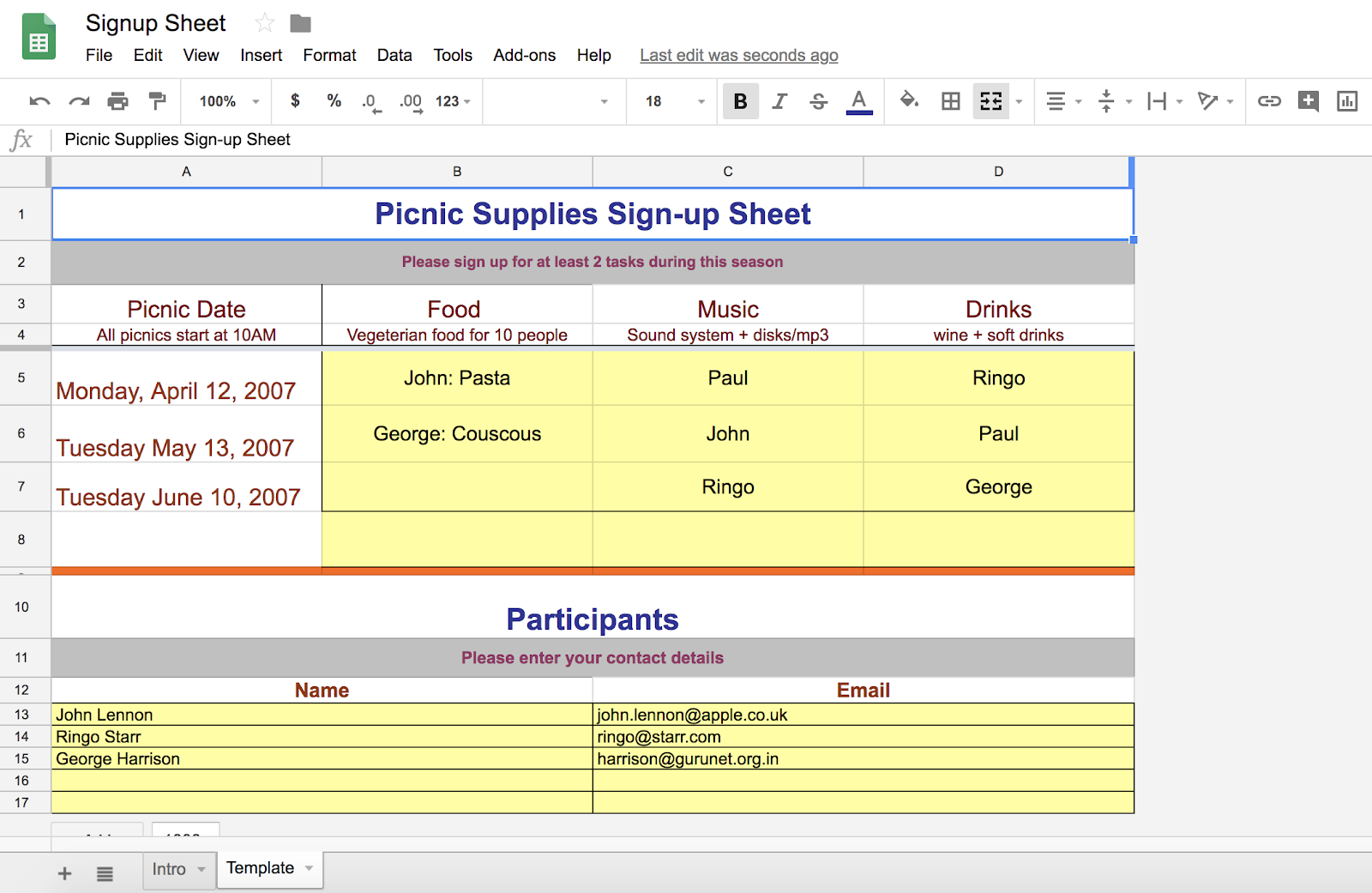Add a new sheet with the plus button
This screenshot has height=893, width=1372.
point(64,872)
